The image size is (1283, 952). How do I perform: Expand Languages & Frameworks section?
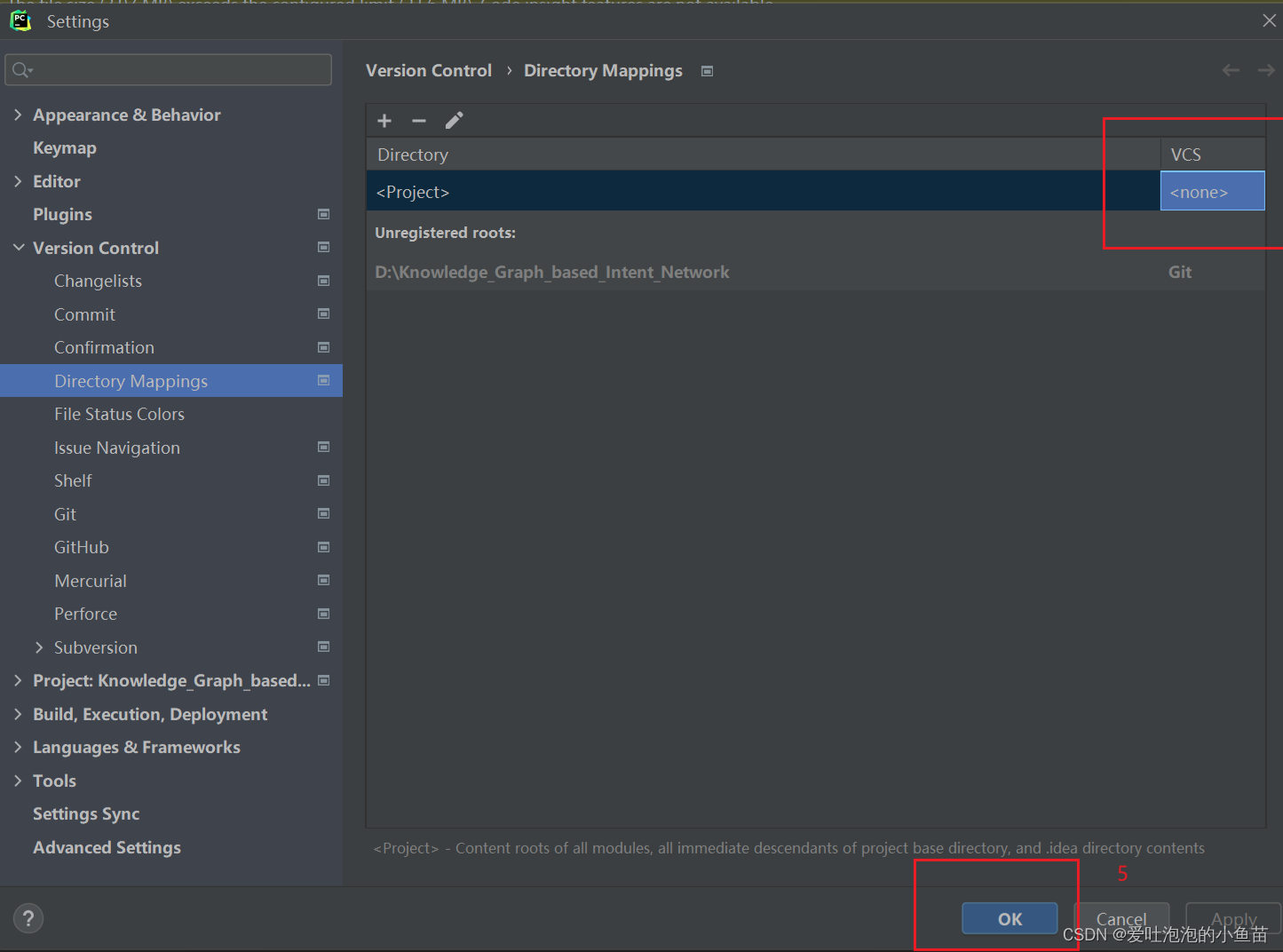[x=18, y=747]
